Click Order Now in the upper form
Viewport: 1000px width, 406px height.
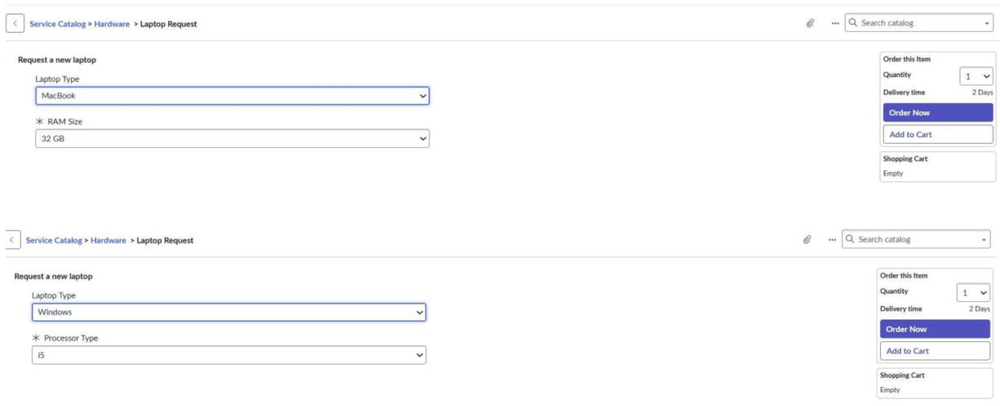(x=938, y=113)
